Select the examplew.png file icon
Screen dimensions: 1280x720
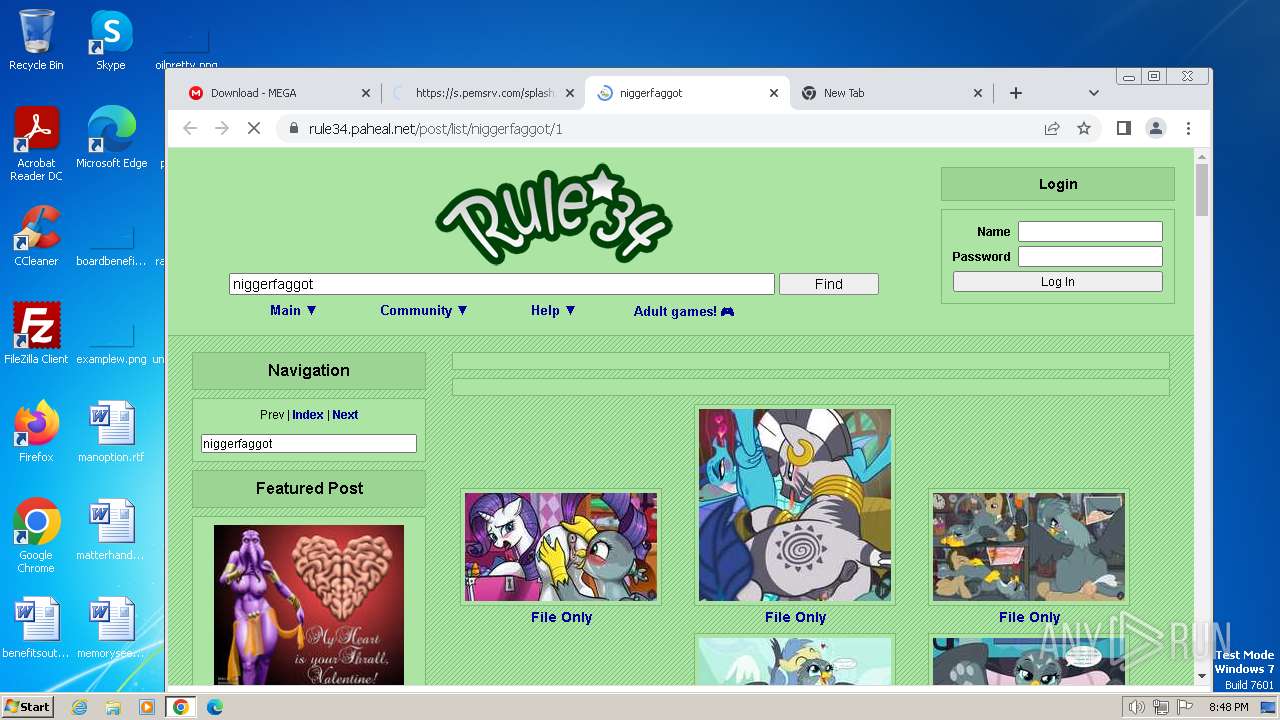pos(111,340)
